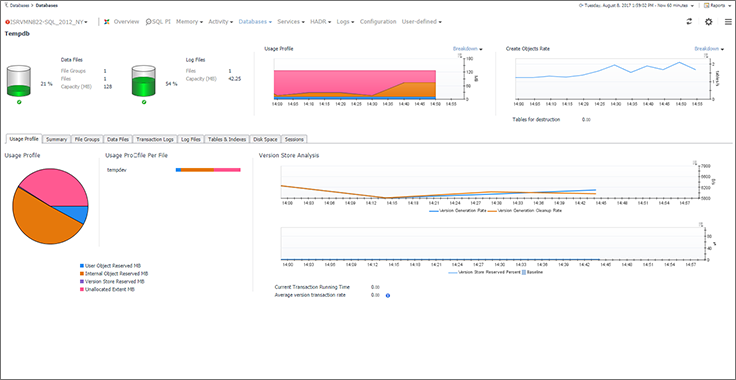Click the 'tempdev' file name

point(117,170)
